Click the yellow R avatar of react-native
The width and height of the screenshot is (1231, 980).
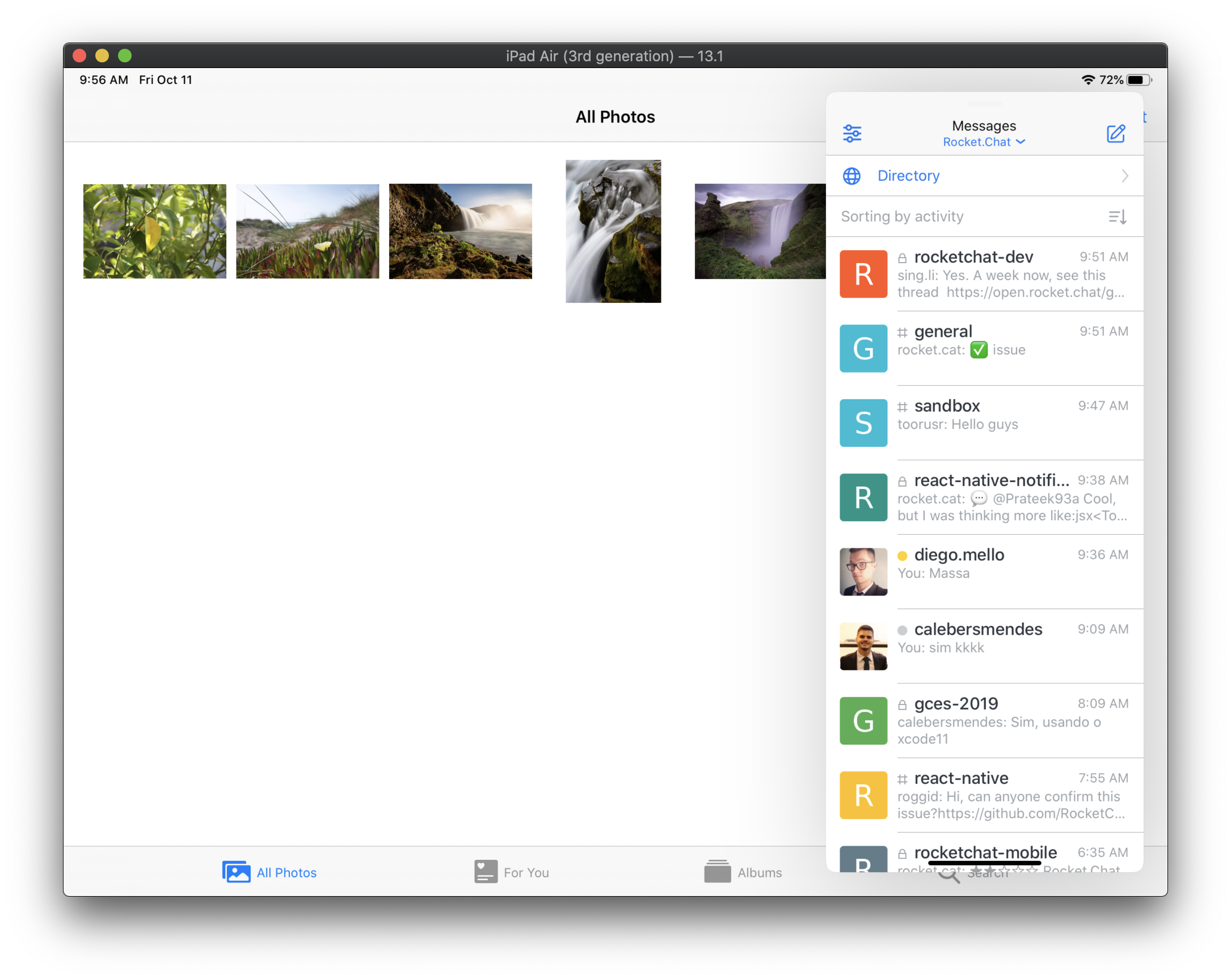863,795
